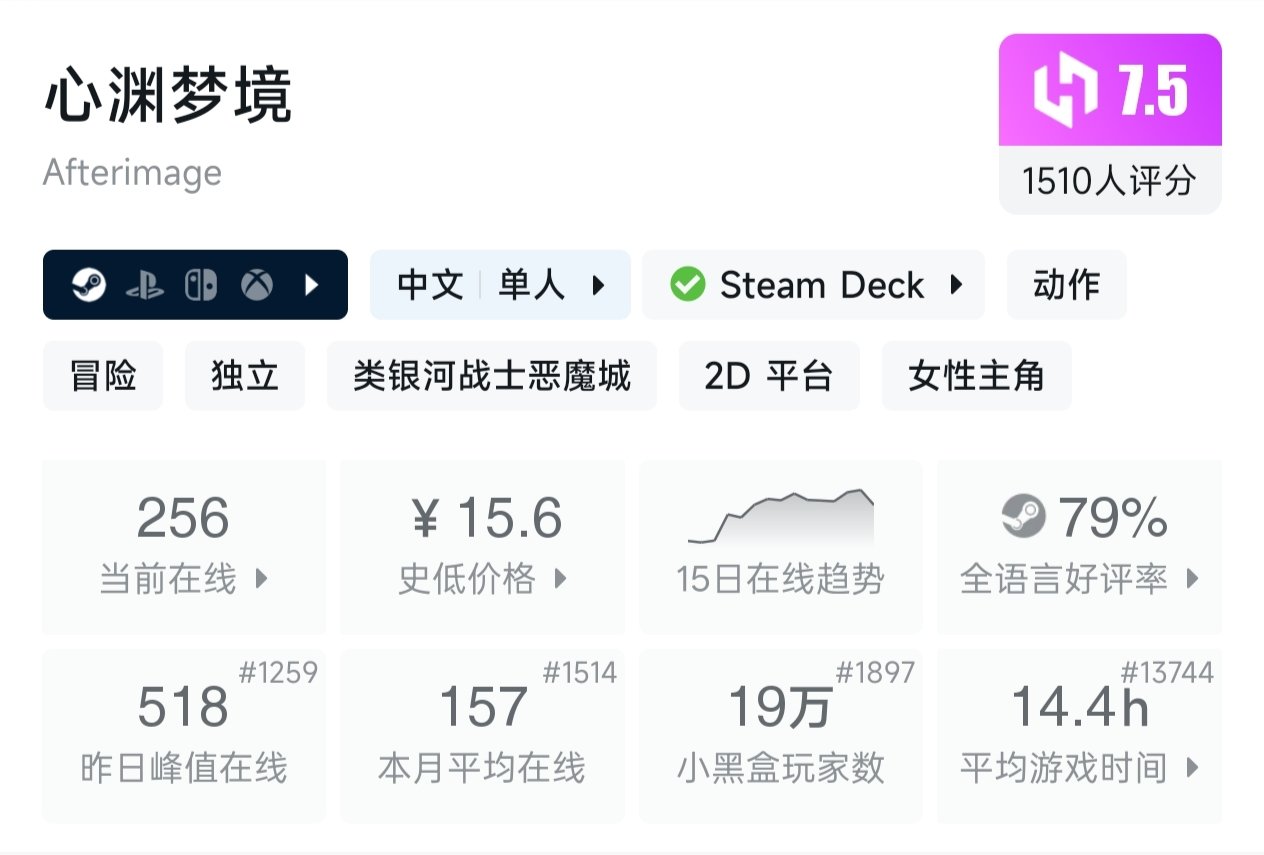Click the Xbox platform icon
Screen dimensions: 1264x855
257,286
